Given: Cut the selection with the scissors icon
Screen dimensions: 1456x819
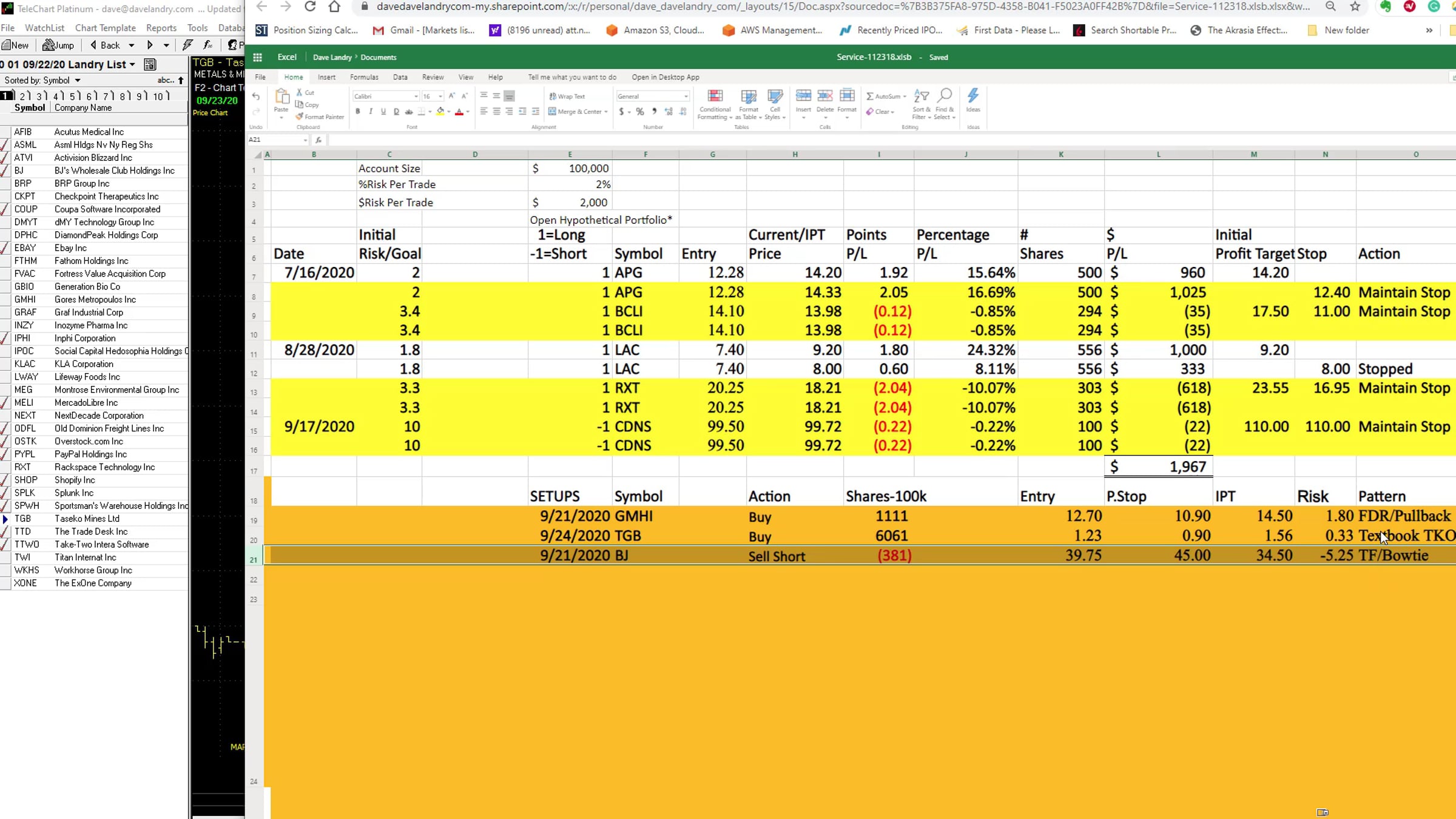Looking at the screenshot, I should pos(299,92).
